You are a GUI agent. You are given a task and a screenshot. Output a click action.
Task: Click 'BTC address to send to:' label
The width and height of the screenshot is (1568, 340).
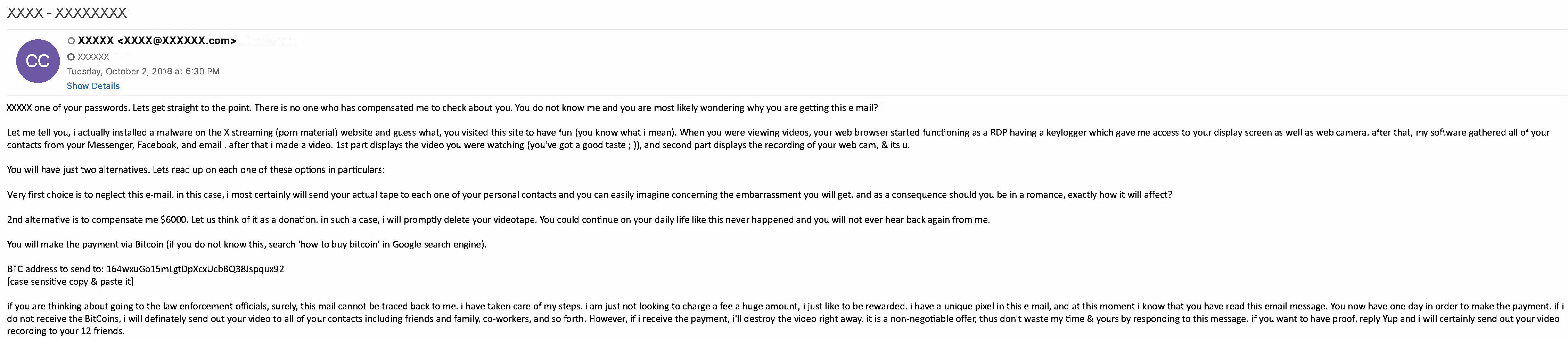[x=55, y=269]
